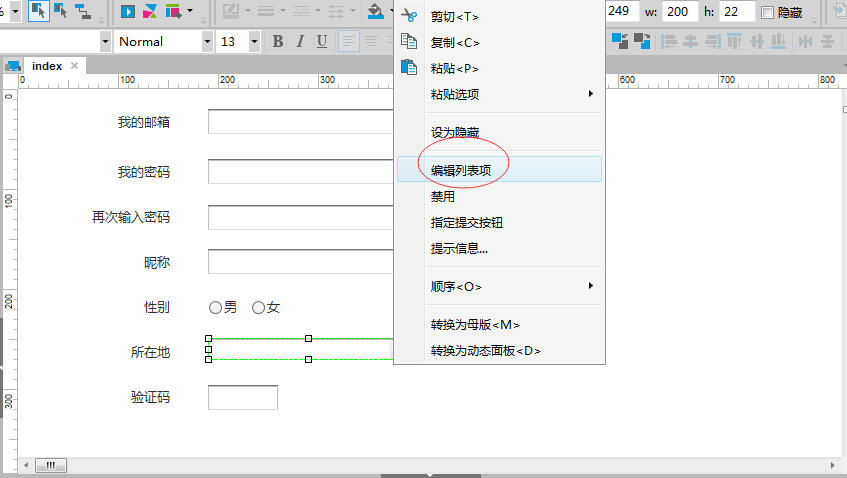Screen dimensions: 847x478
Task: Select the 女 radio button
Action: [x=258, y=308]
